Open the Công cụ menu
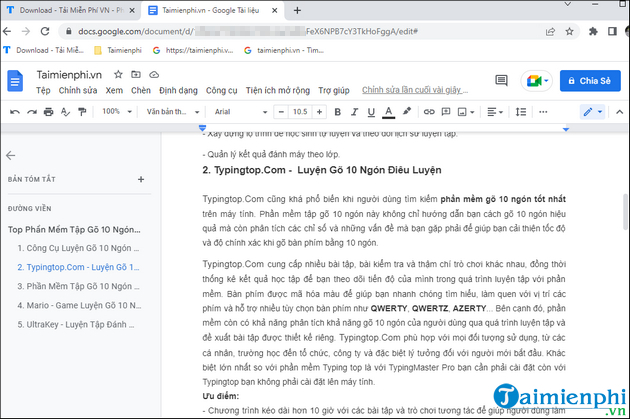The image size is (630, 419). [221, 90]
